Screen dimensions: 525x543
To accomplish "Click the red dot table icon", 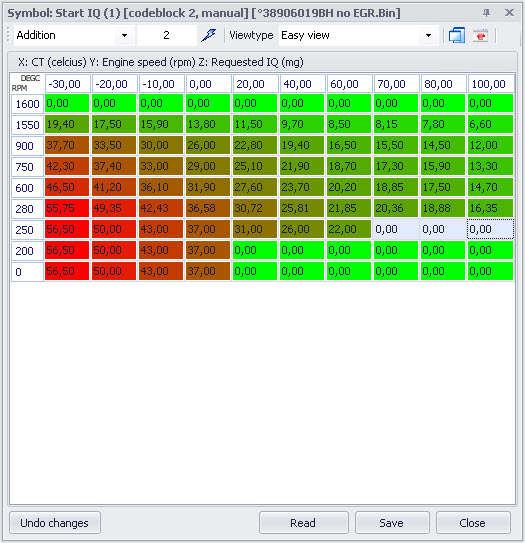I will pos(481,35).
